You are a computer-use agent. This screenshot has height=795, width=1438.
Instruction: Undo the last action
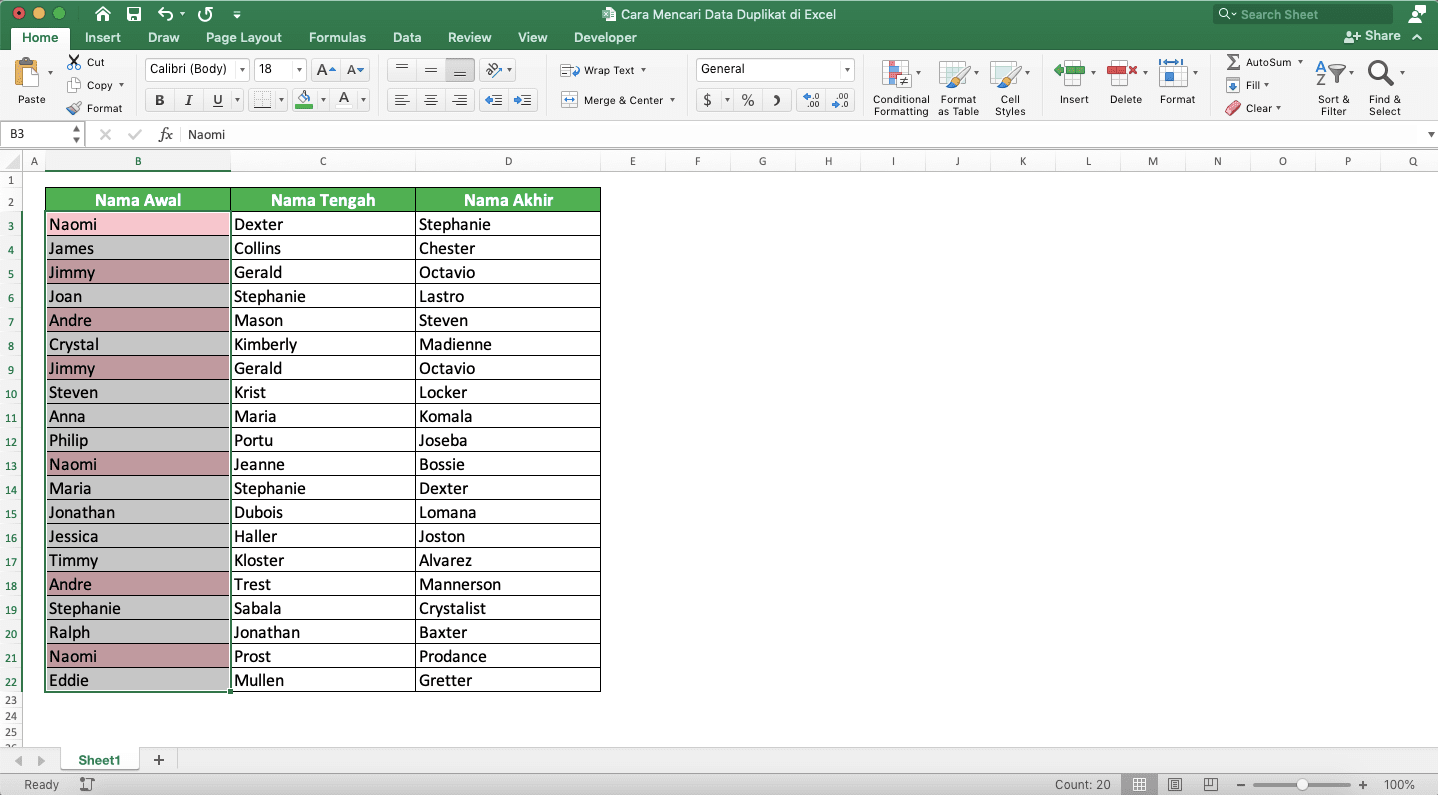coord(165,14)
